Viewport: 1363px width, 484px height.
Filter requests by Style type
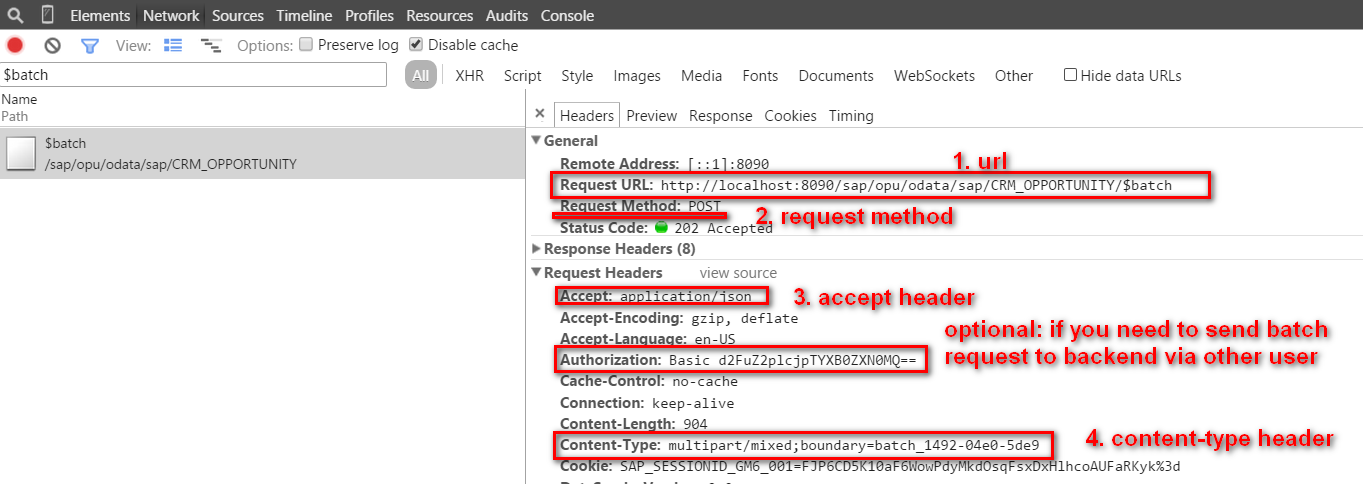click(x=577, y=76)
